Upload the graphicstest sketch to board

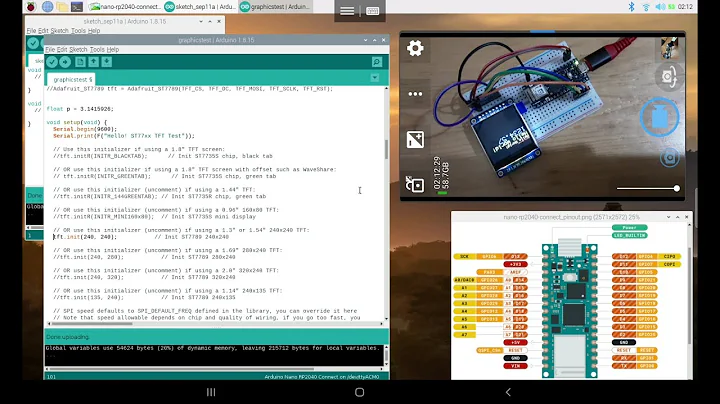tap(65, 62)
